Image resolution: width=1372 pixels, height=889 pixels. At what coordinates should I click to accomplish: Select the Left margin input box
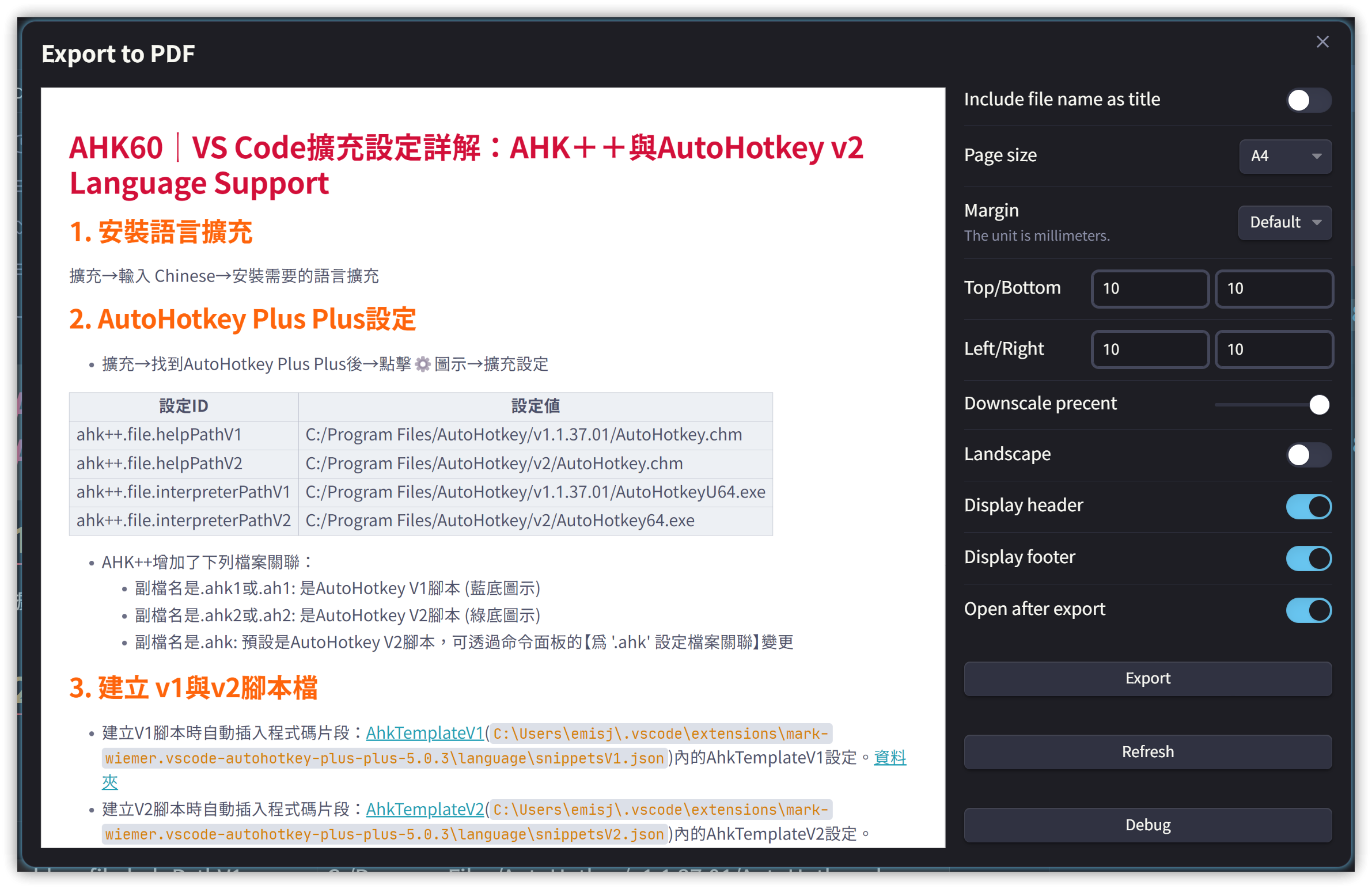click(1150, 349)
